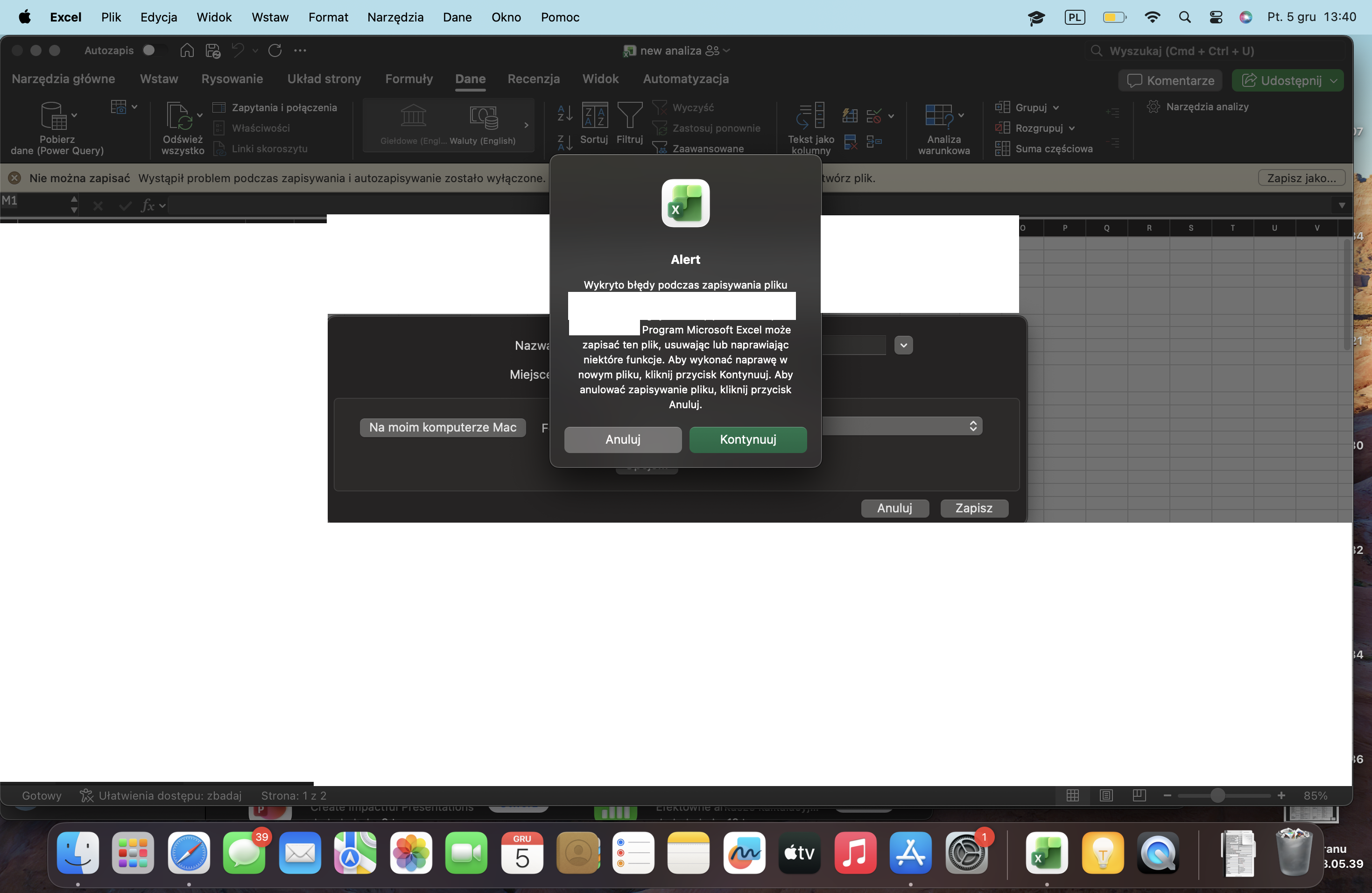Click Pobierz dane (Power Query) icon
The width and height of the screenshot is (1372, 893).
pos(54,115)
